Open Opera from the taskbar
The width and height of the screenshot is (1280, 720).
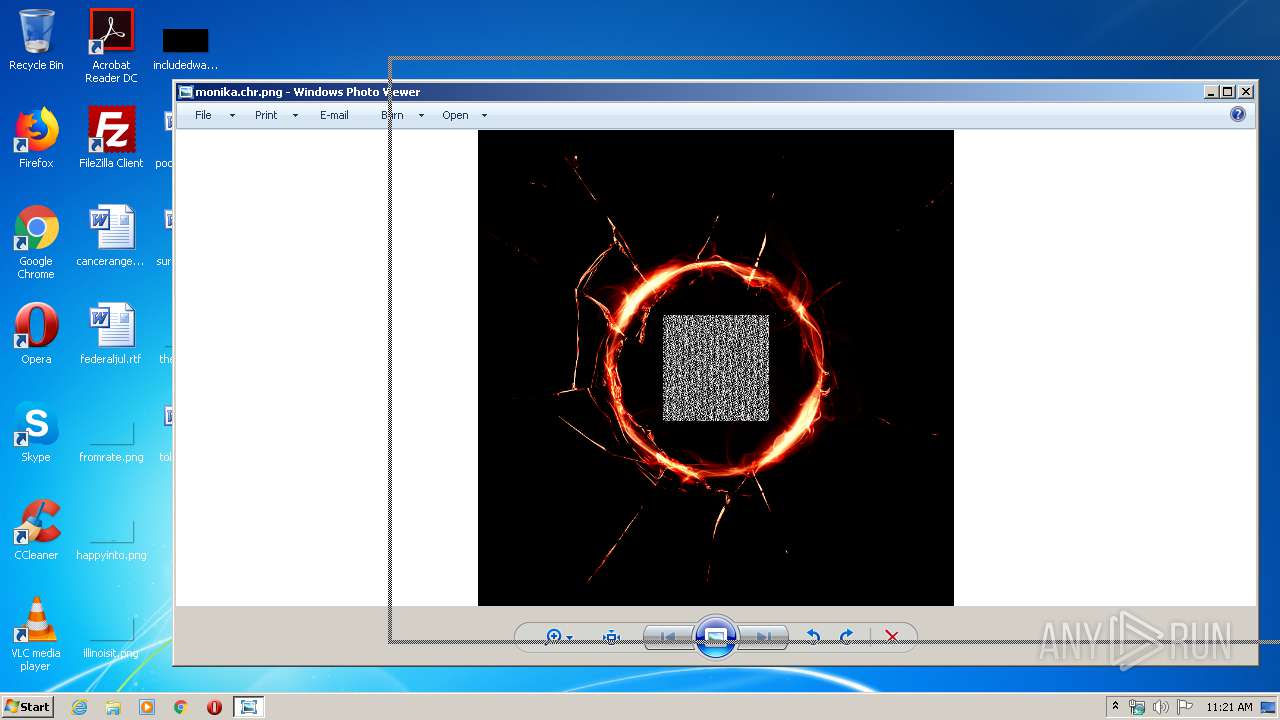pyautogui.click(x=214, y=707)
